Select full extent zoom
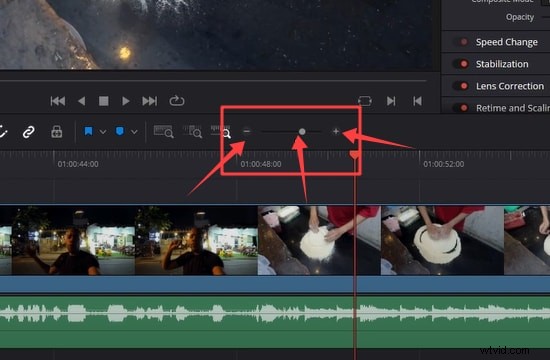 [x=163, y=132]
